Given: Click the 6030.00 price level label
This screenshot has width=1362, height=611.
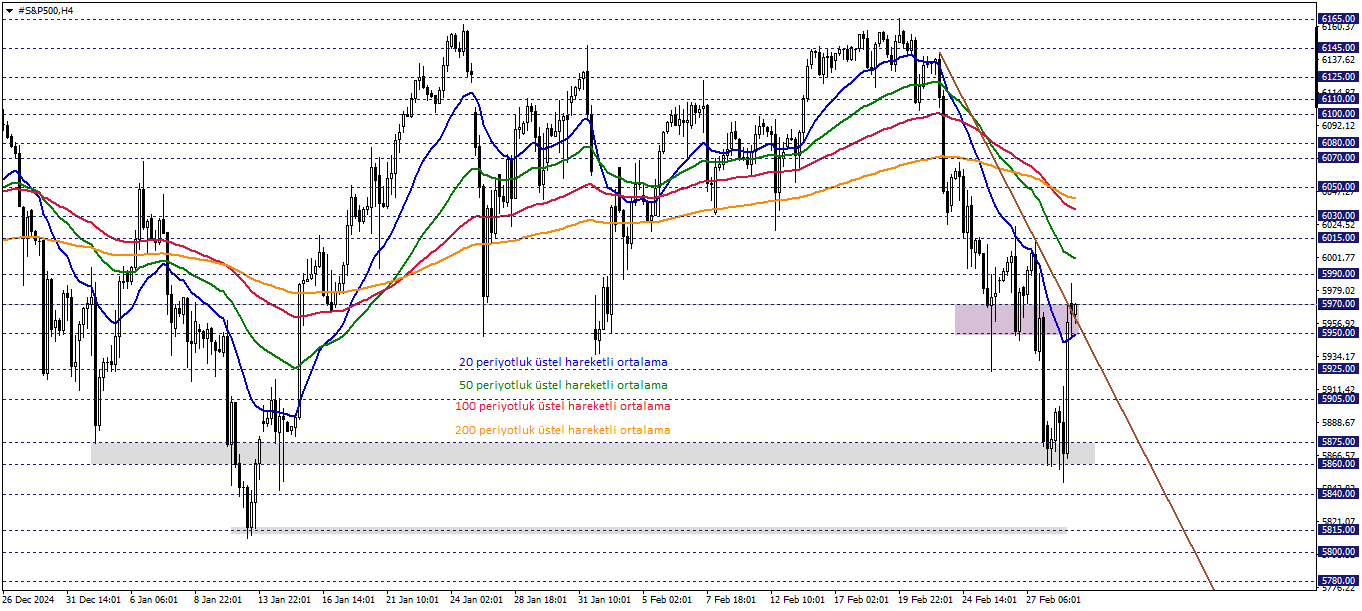Looking at the screenshot, I should pyautogui.click(x=1338, y=215).
